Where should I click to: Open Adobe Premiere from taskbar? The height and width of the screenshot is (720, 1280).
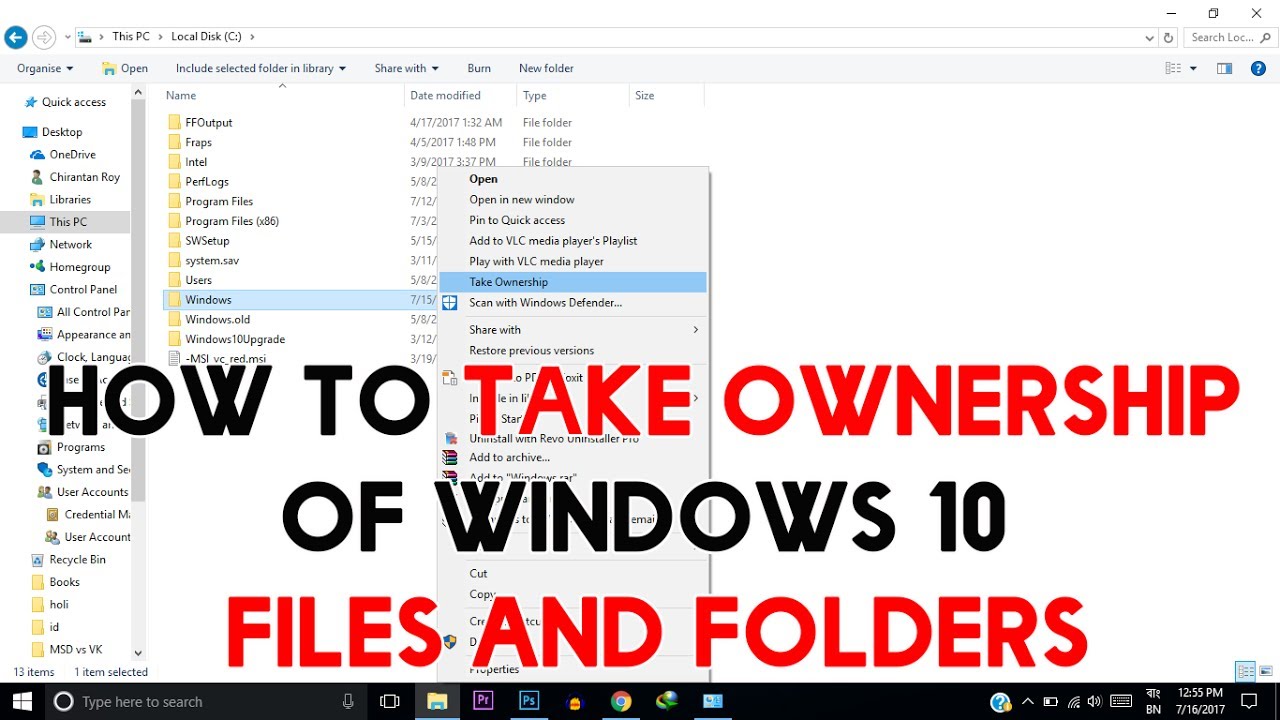(484, 701)
